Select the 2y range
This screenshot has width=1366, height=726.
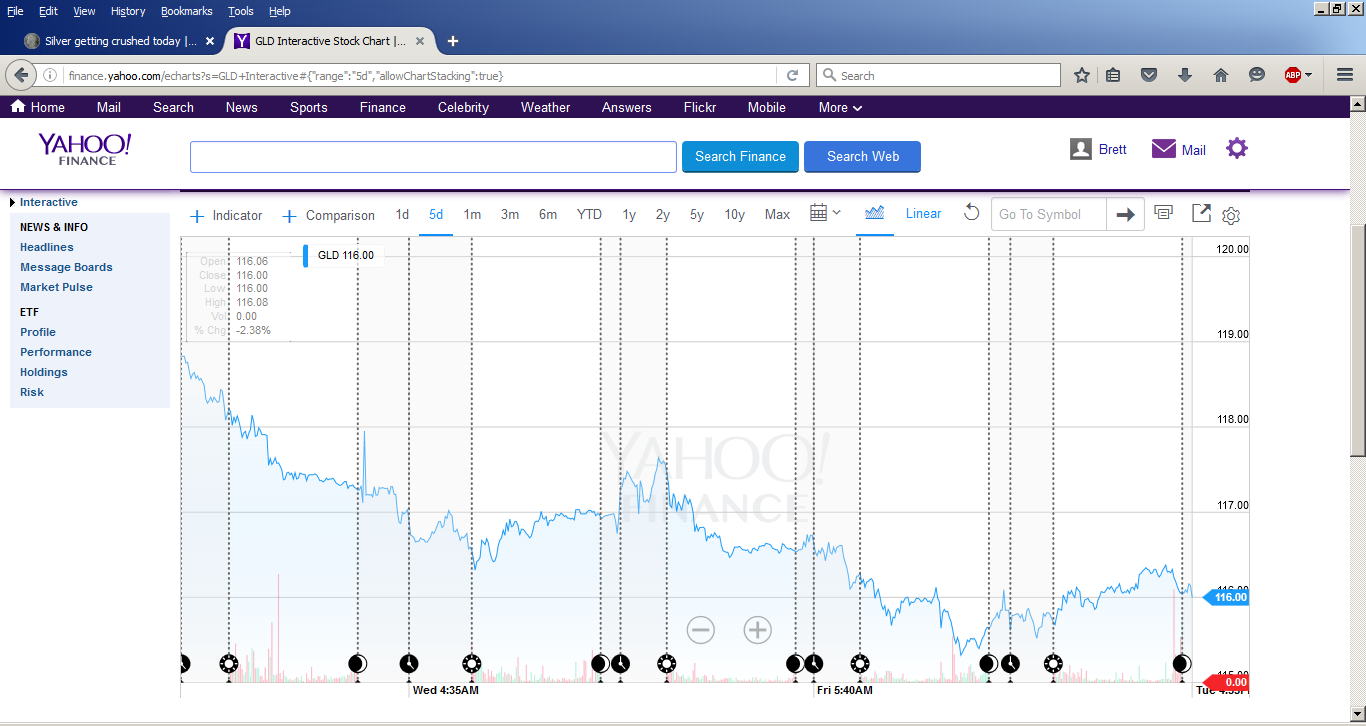(663, 215)
